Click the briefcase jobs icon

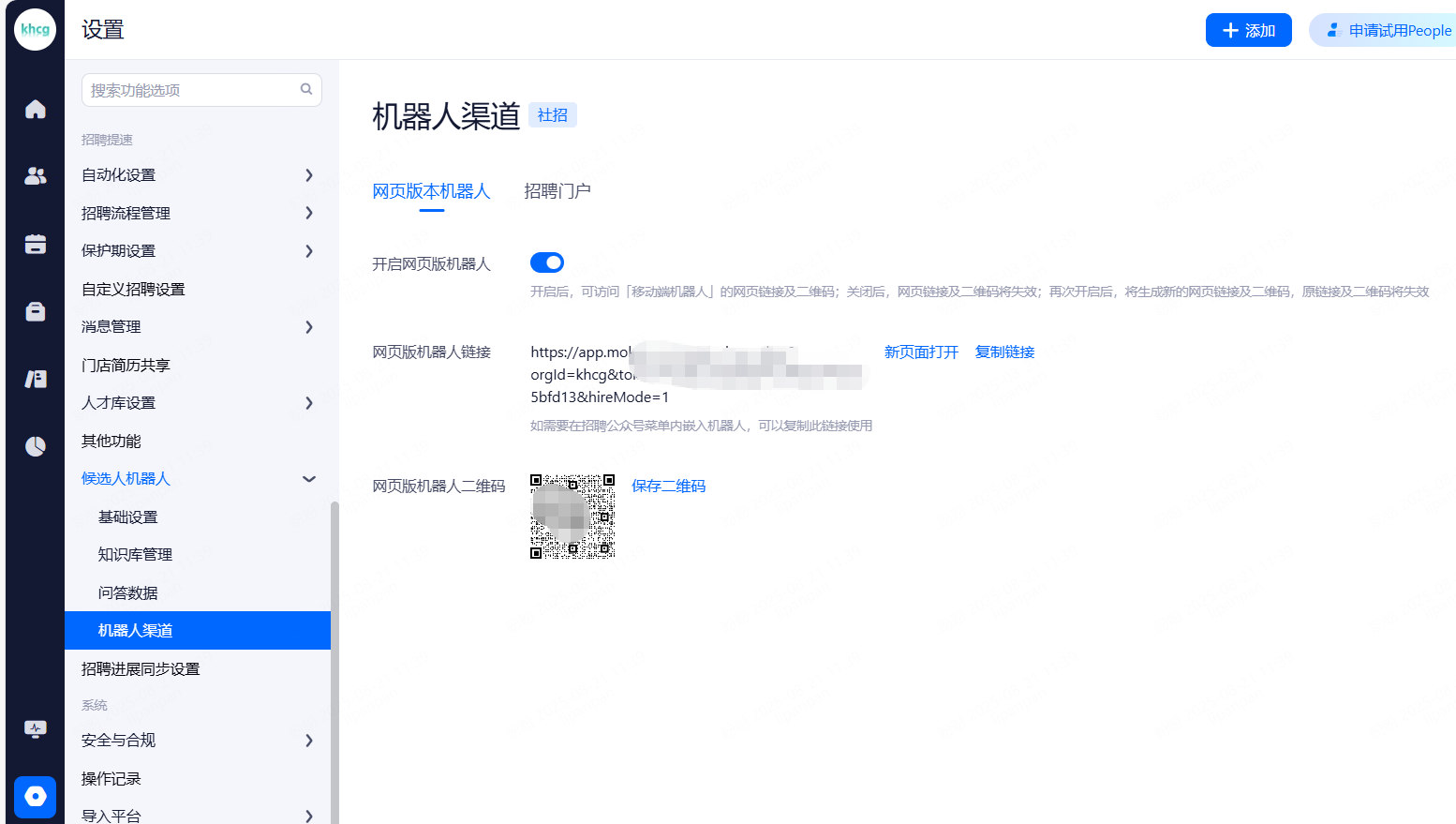[36, 311]
